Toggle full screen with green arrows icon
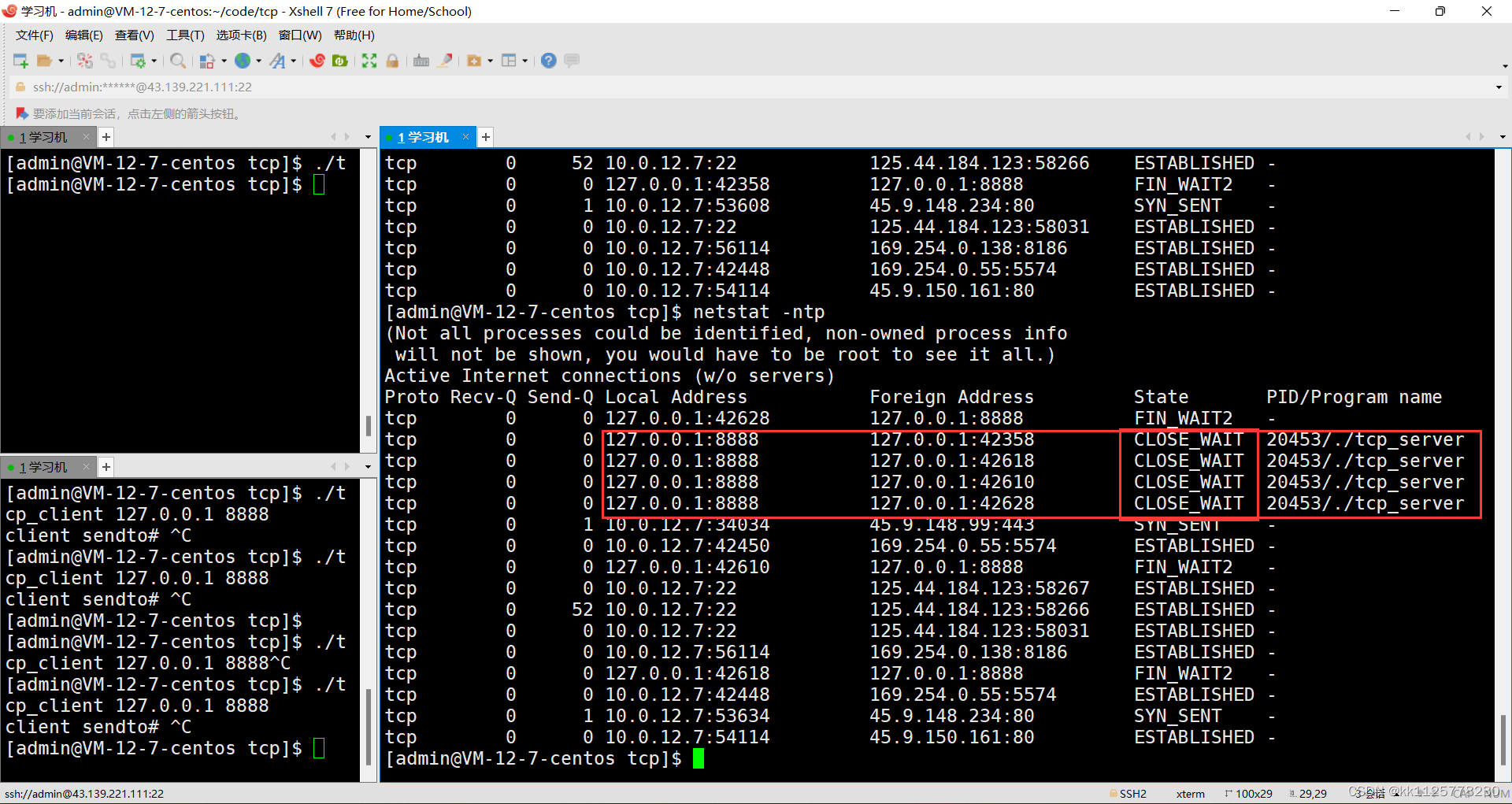The width and height of the screenshot is (1512, 804). pos(369,61)
